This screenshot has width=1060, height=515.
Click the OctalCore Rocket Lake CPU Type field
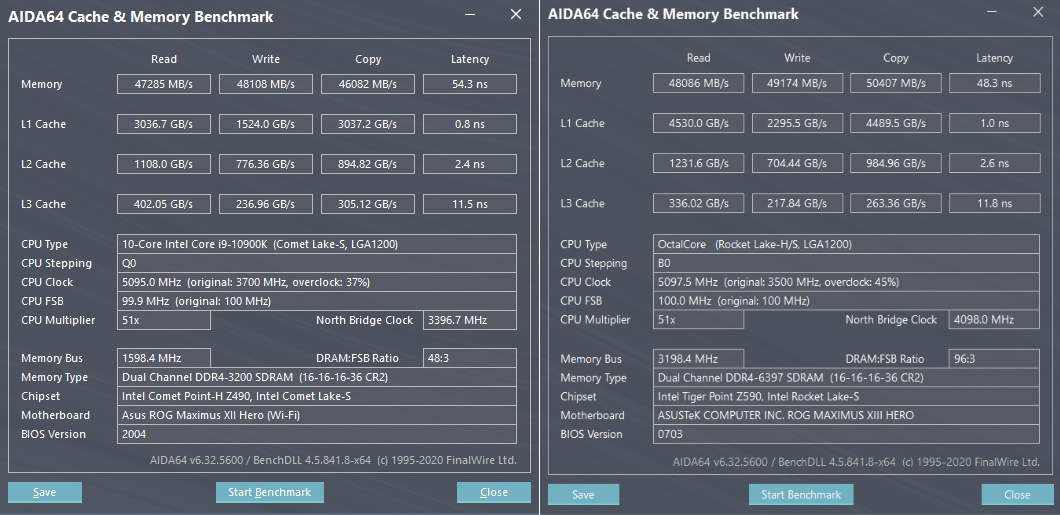pyautogui.click(x=846, y=244)
